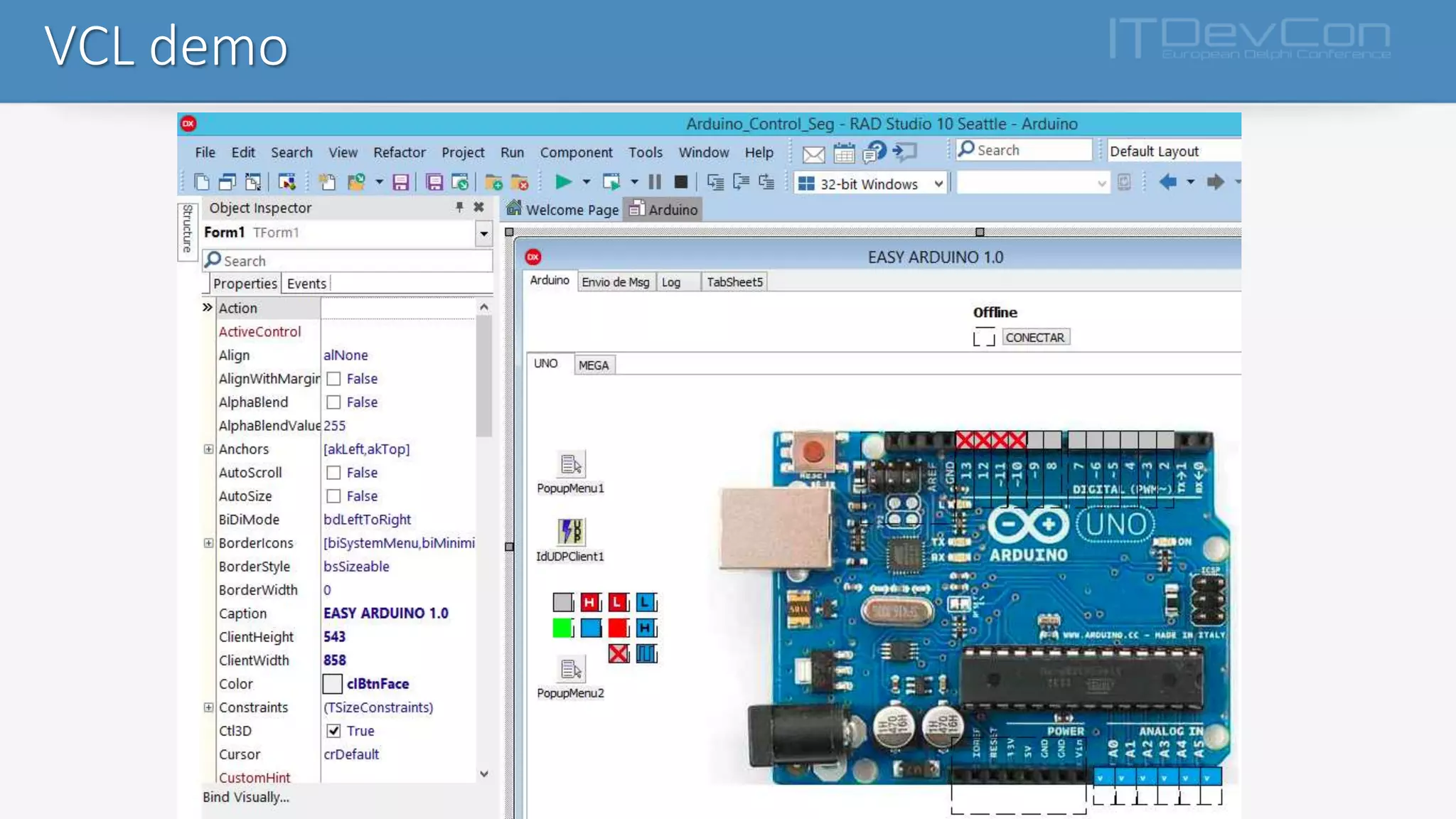Click the Step Over debug icon

tap(741, 183)
